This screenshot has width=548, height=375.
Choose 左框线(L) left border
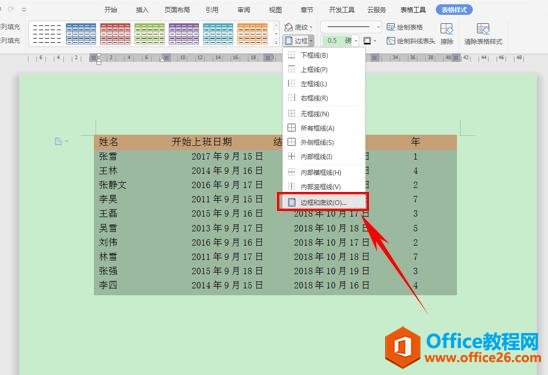click(324, 84)
